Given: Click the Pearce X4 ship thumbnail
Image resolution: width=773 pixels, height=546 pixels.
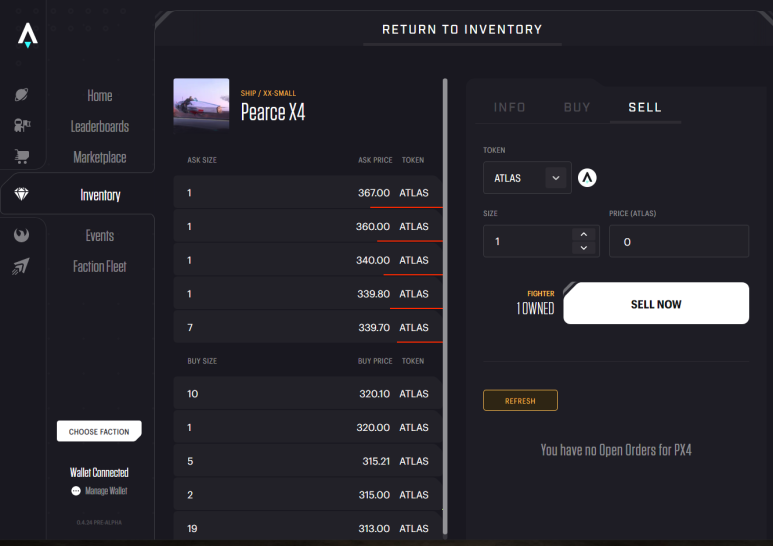Looking at the screenshot, I should pyautogui.click(x=201, y=103).
